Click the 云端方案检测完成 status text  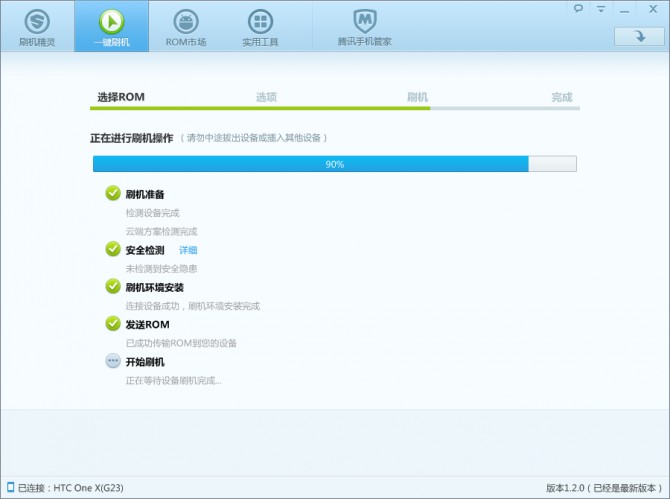161,232
